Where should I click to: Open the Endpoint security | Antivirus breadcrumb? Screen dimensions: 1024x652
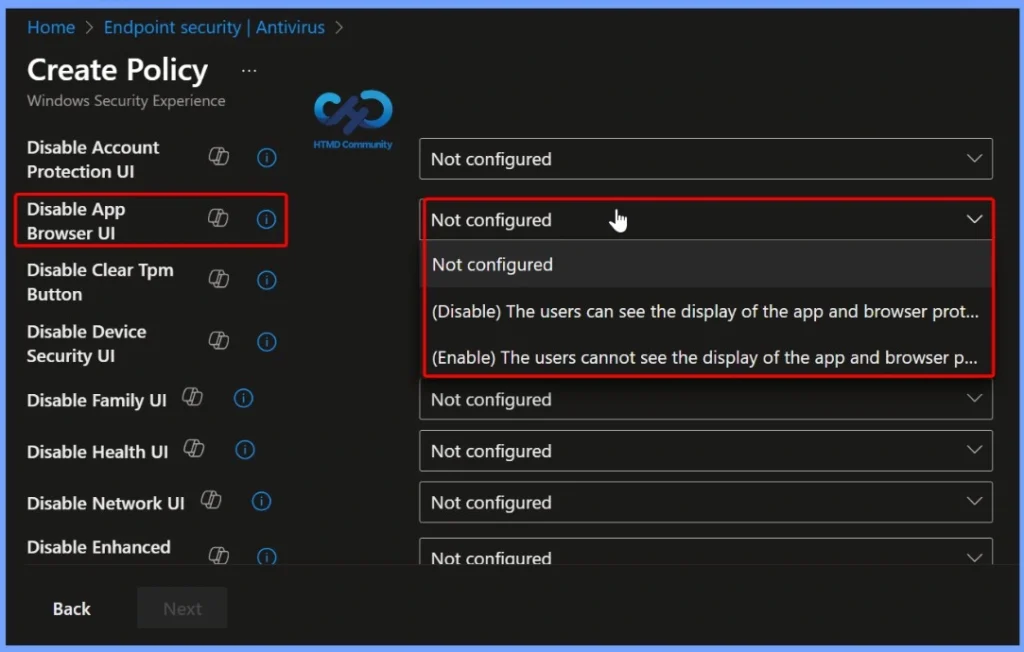(214, 27)
